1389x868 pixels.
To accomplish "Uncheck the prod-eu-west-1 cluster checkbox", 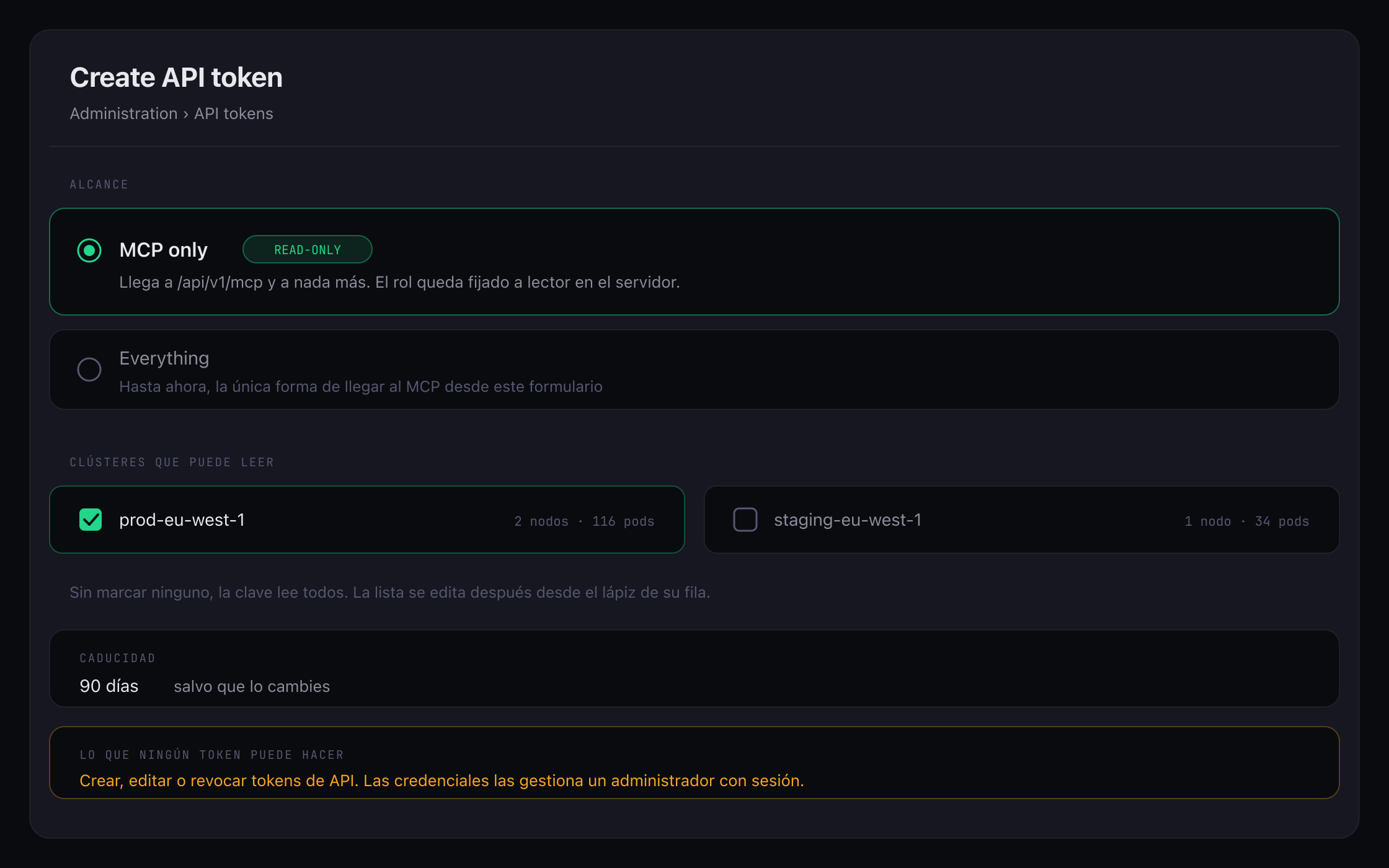I will point(91,520).
